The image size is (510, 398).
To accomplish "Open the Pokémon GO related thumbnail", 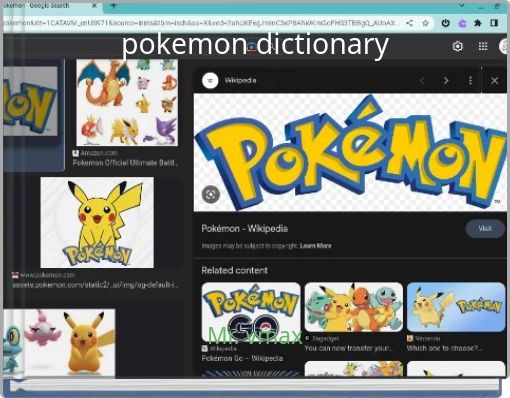I will (x=251, y=312).
